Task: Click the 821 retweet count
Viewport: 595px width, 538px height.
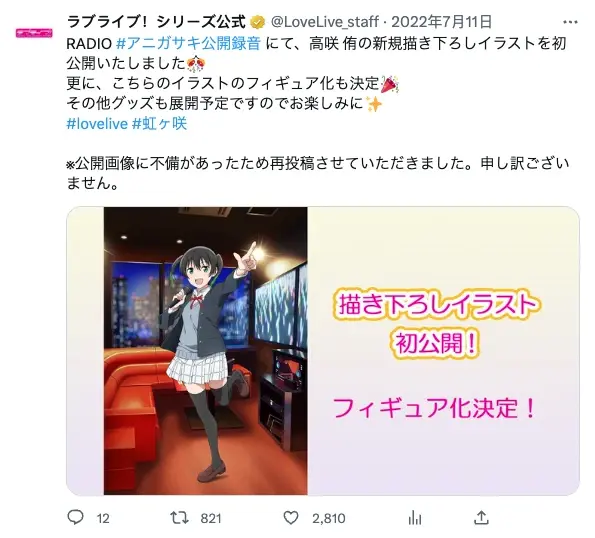Action: pos(211,518)
